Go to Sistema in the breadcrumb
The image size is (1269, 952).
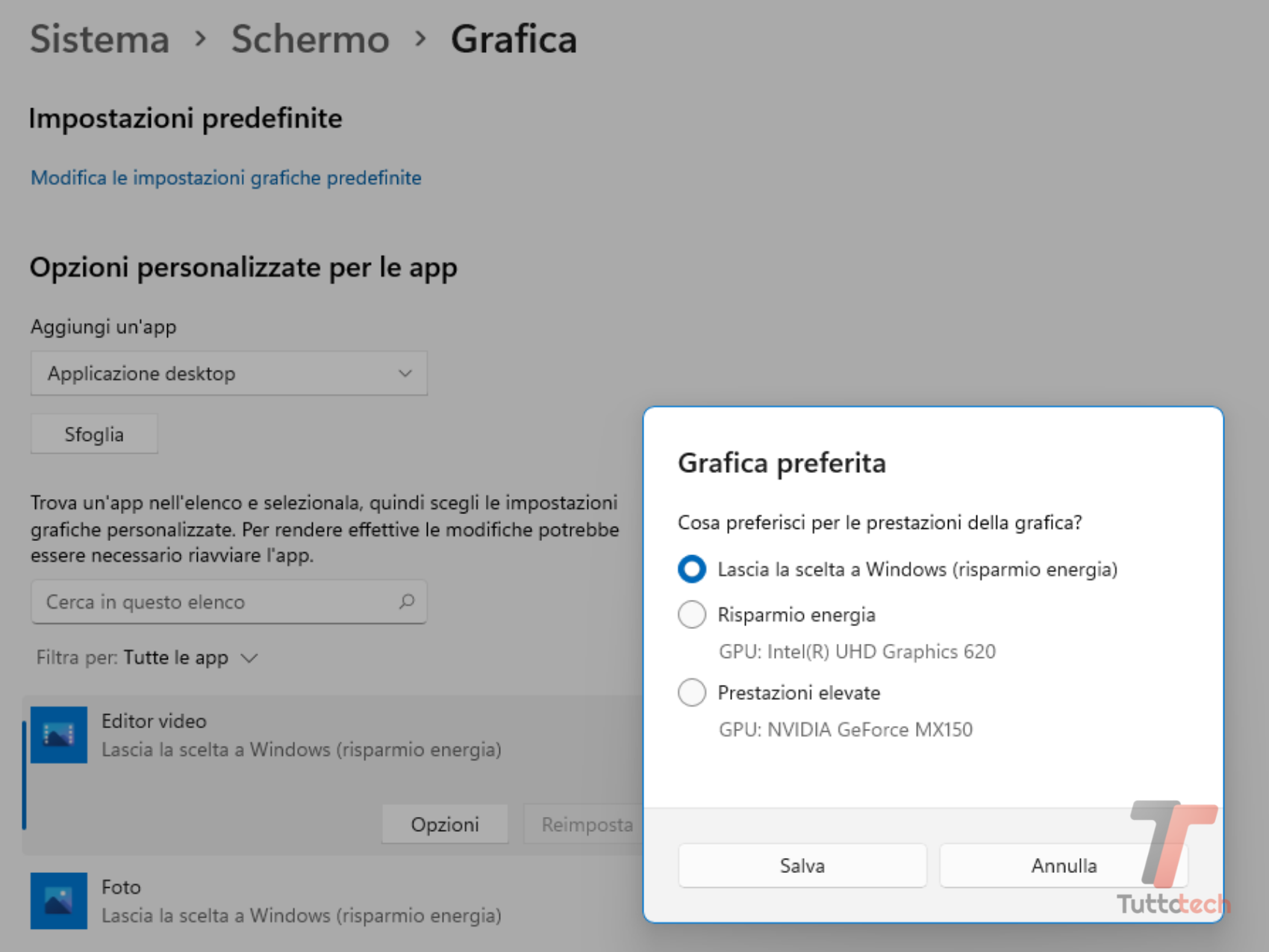click(99, 39)
